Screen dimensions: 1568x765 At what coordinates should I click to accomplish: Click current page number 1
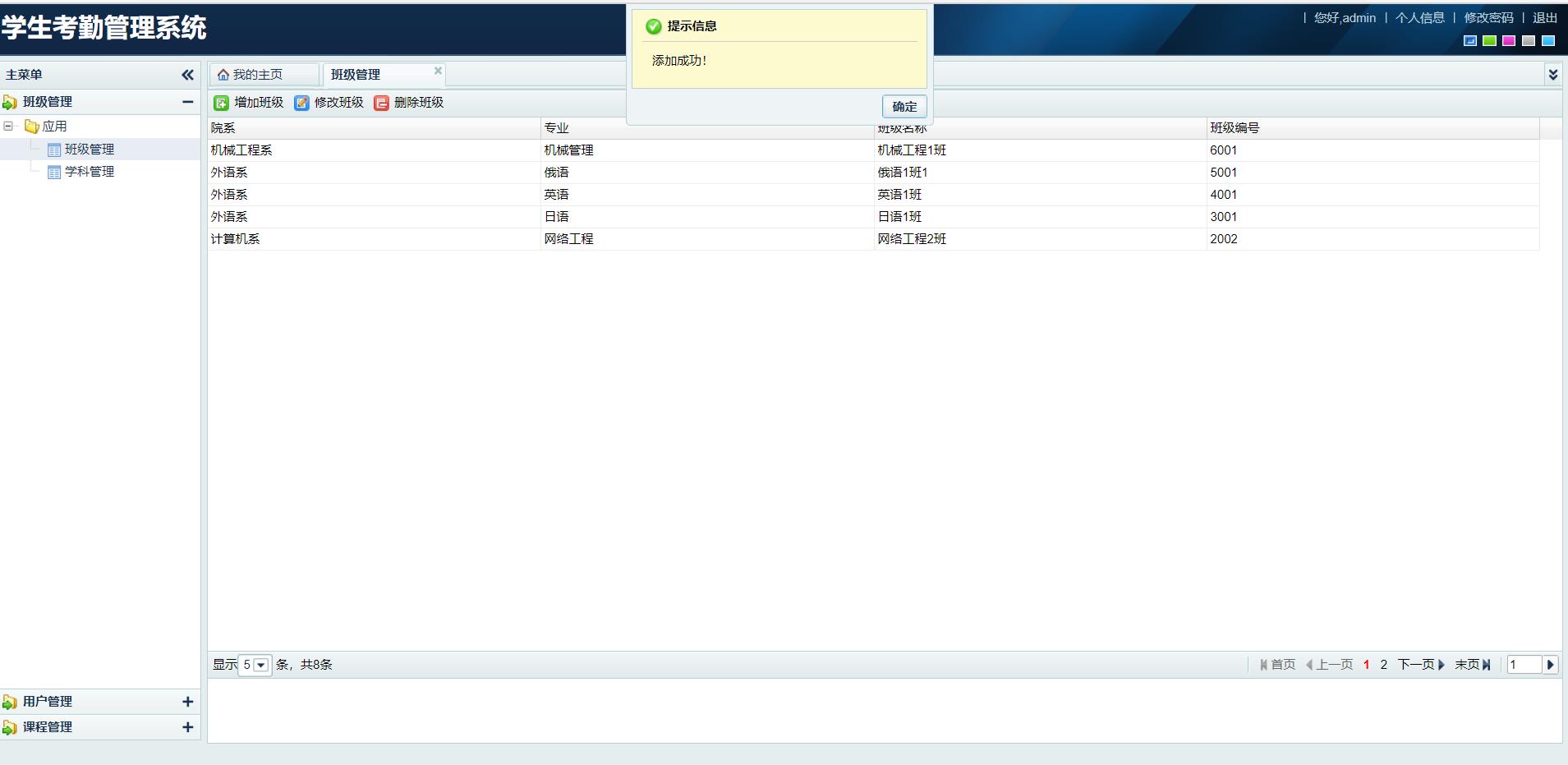(1367, 665)
